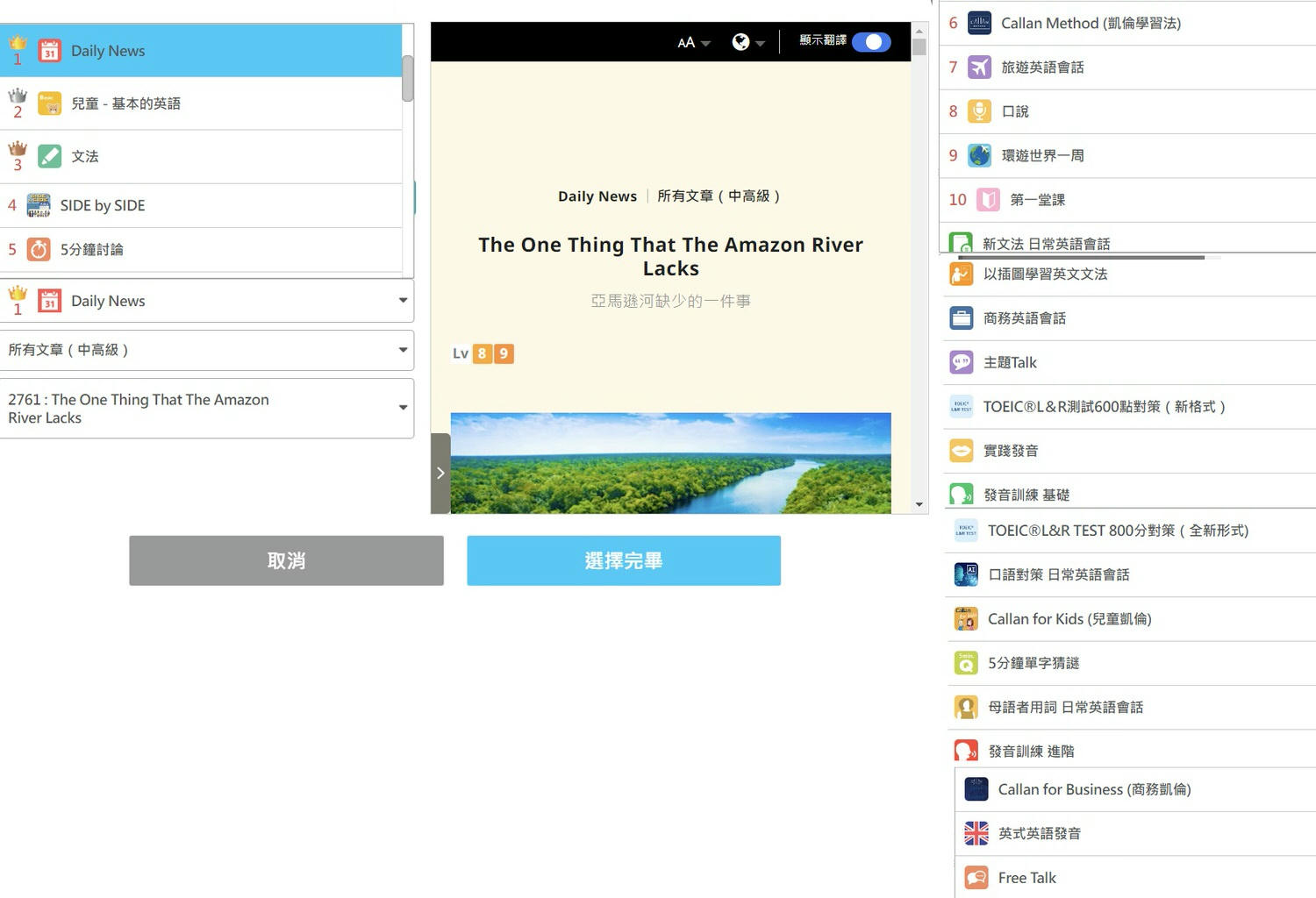Viewport: 1316px width, 898px height.
Task: Click the 5分鐘單字猜謎 icon
Action: point(965,663)
